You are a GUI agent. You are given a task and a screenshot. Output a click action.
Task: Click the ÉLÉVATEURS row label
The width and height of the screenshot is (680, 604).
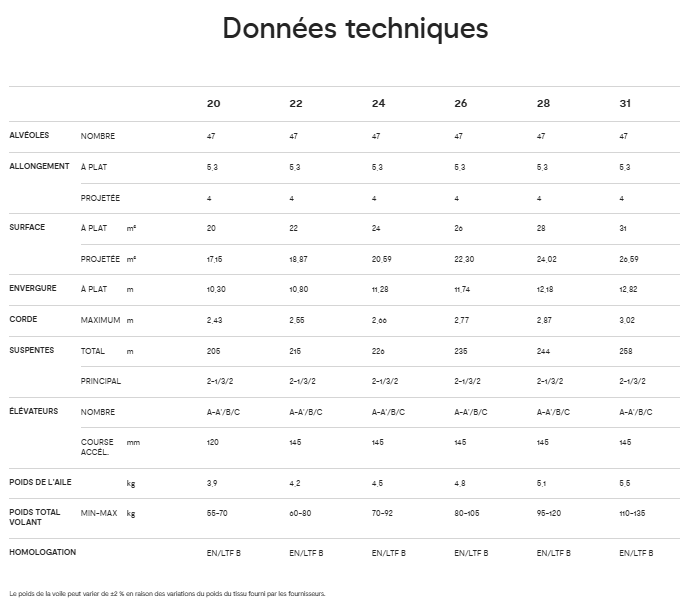[33, 411]
